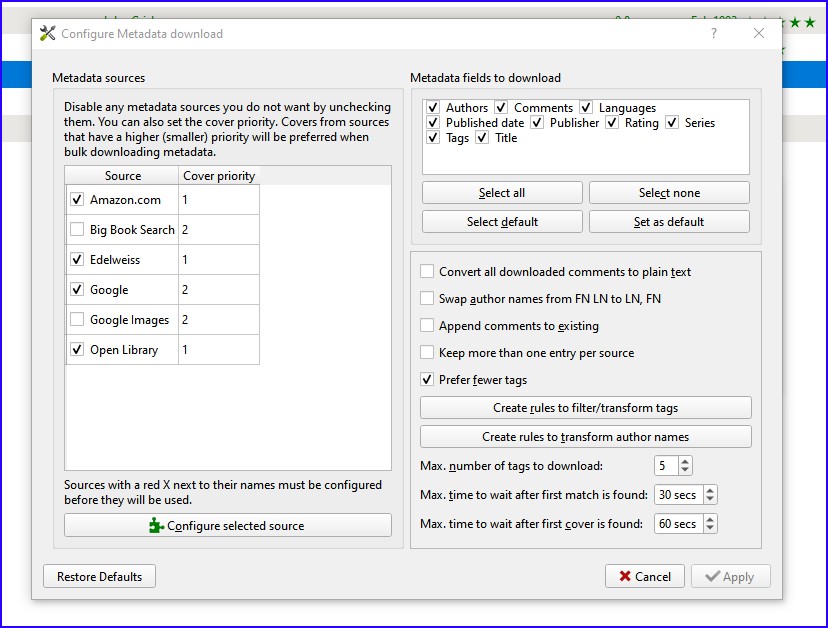Select Amazon.com cover priority cell
Screen dimensions: 828x628
(219, 200)
